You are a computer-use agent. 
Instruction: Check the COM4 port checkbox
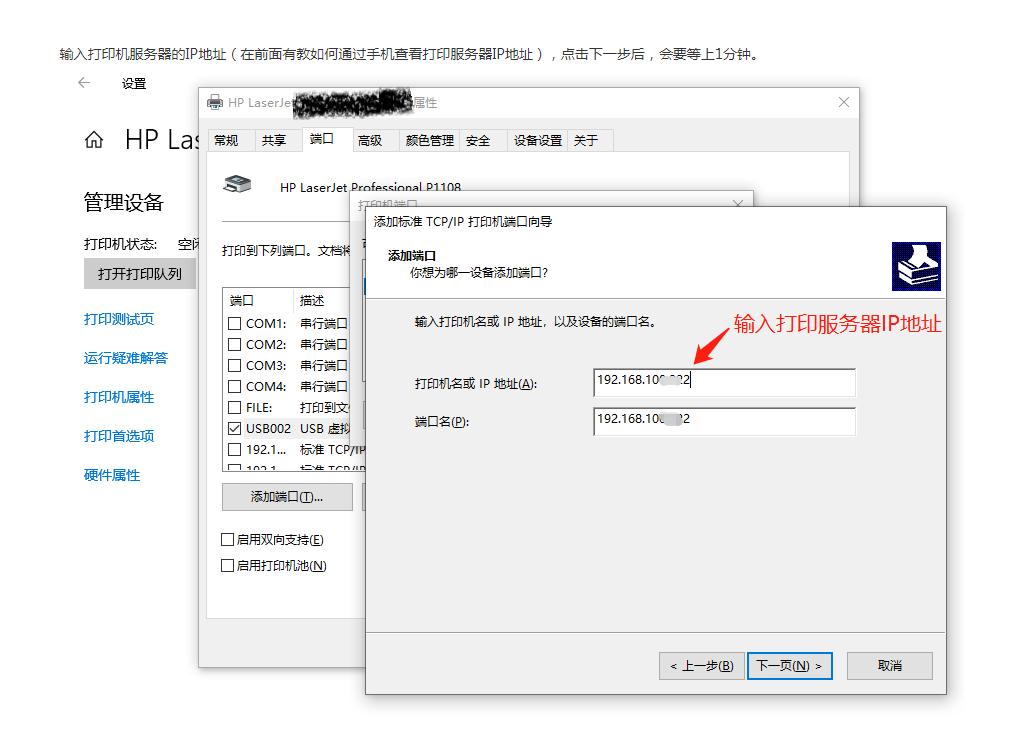pos(234,386)
